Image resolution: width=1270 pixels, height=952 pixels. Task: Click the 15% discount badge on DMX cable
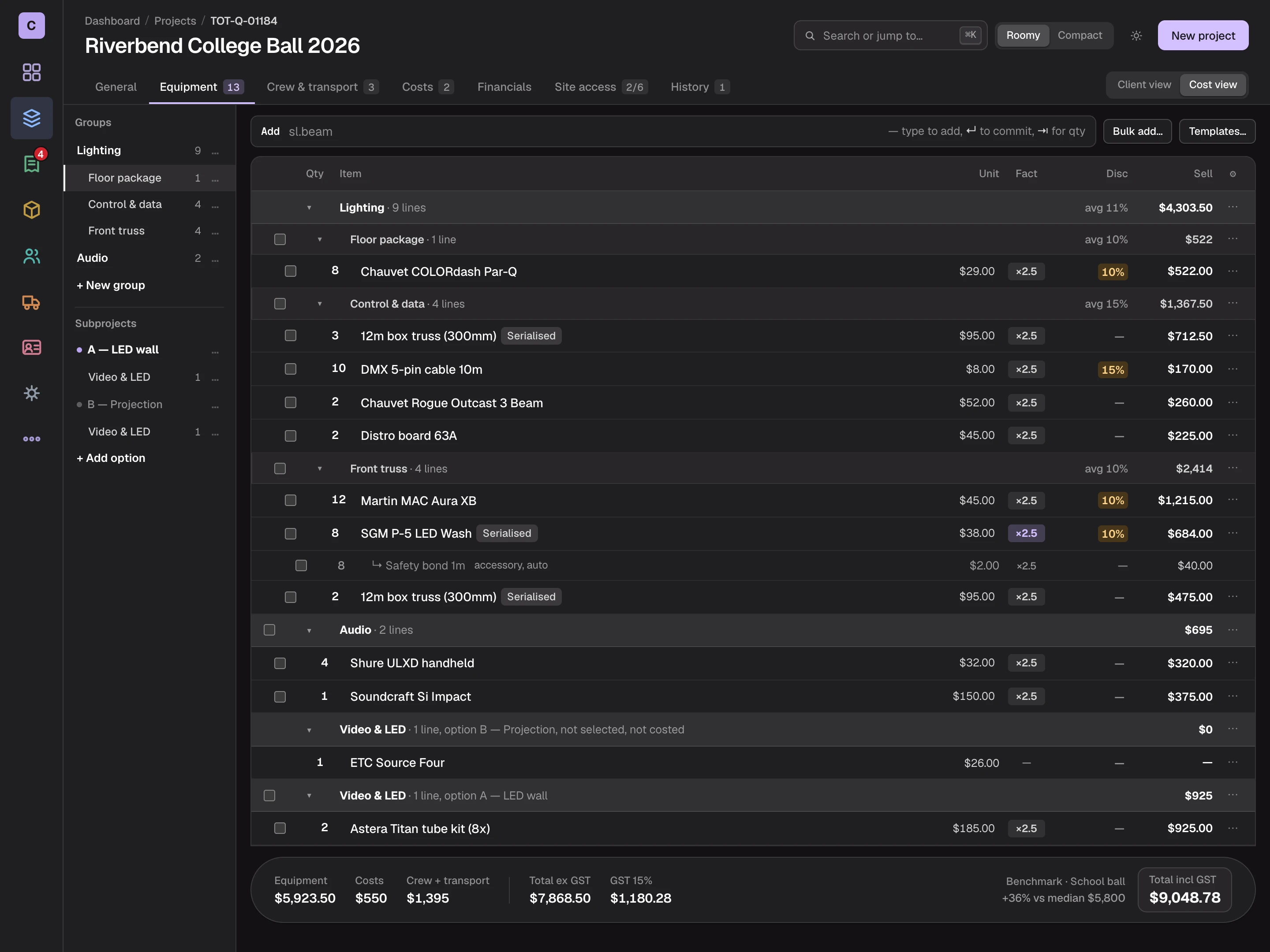pyautogui.click(x=1113, y=369)
